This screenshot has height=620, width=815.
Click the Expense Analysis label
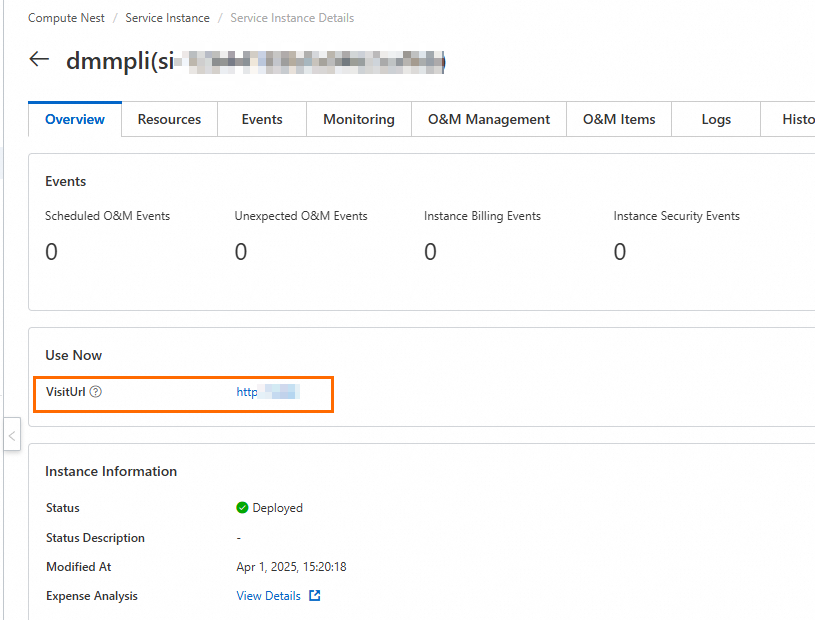pos(91,596)
